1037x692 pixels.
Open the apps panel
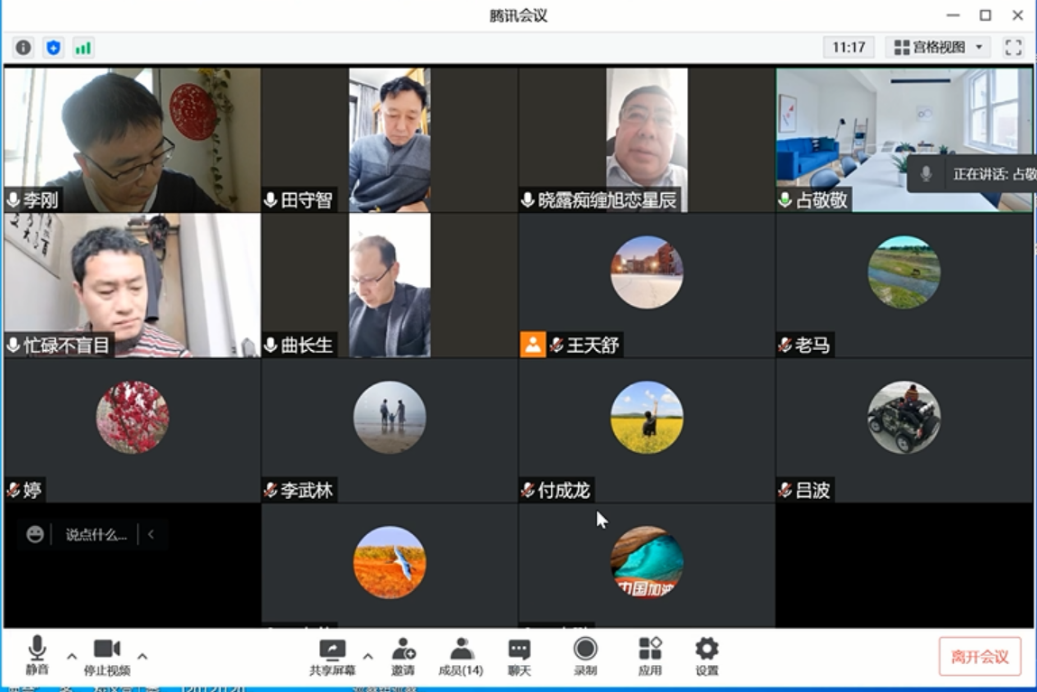coord(650,656)
